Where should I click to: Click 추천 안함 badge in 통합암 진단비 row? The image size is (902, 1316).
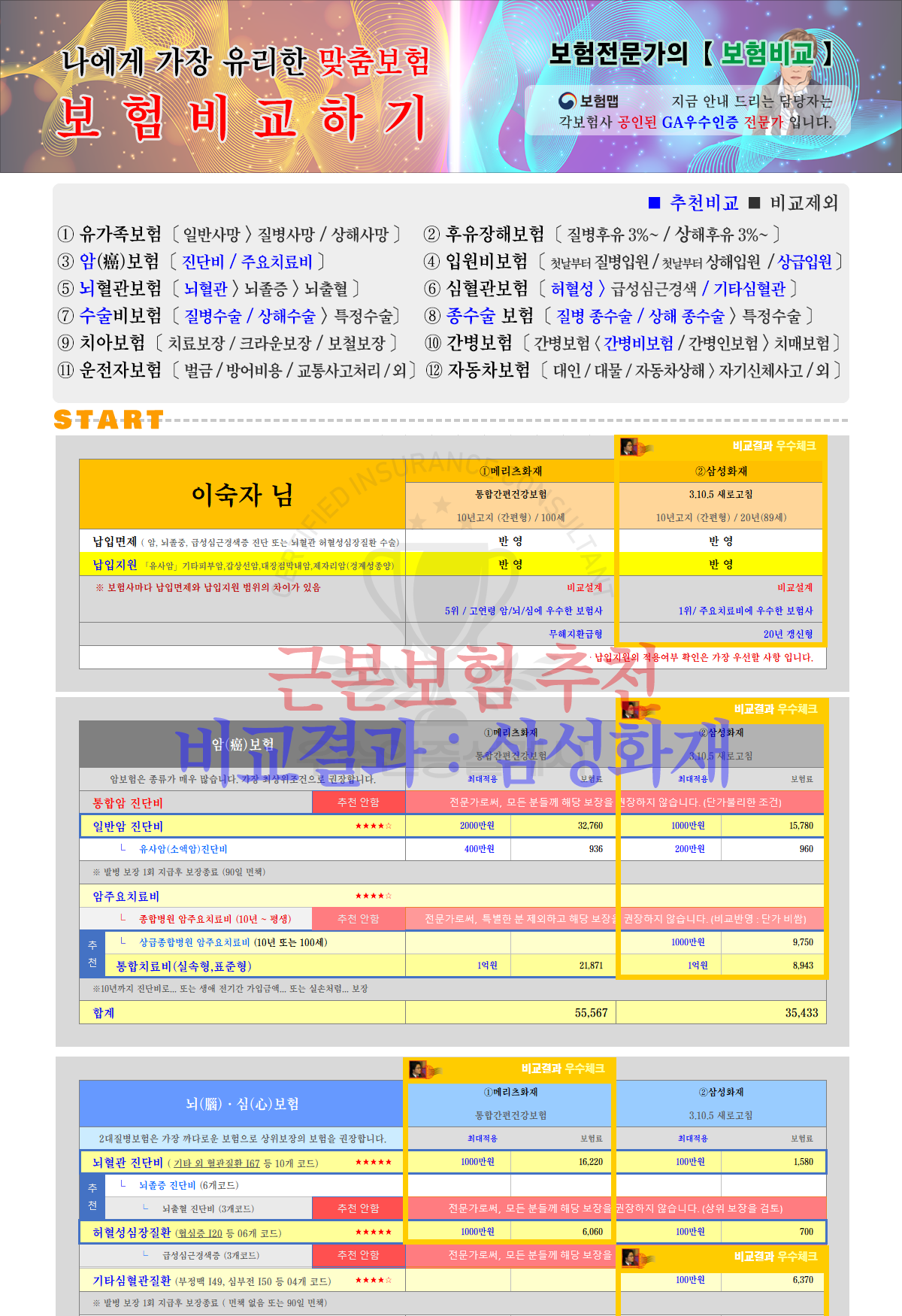pyautogui.click(x=359, y=802)
